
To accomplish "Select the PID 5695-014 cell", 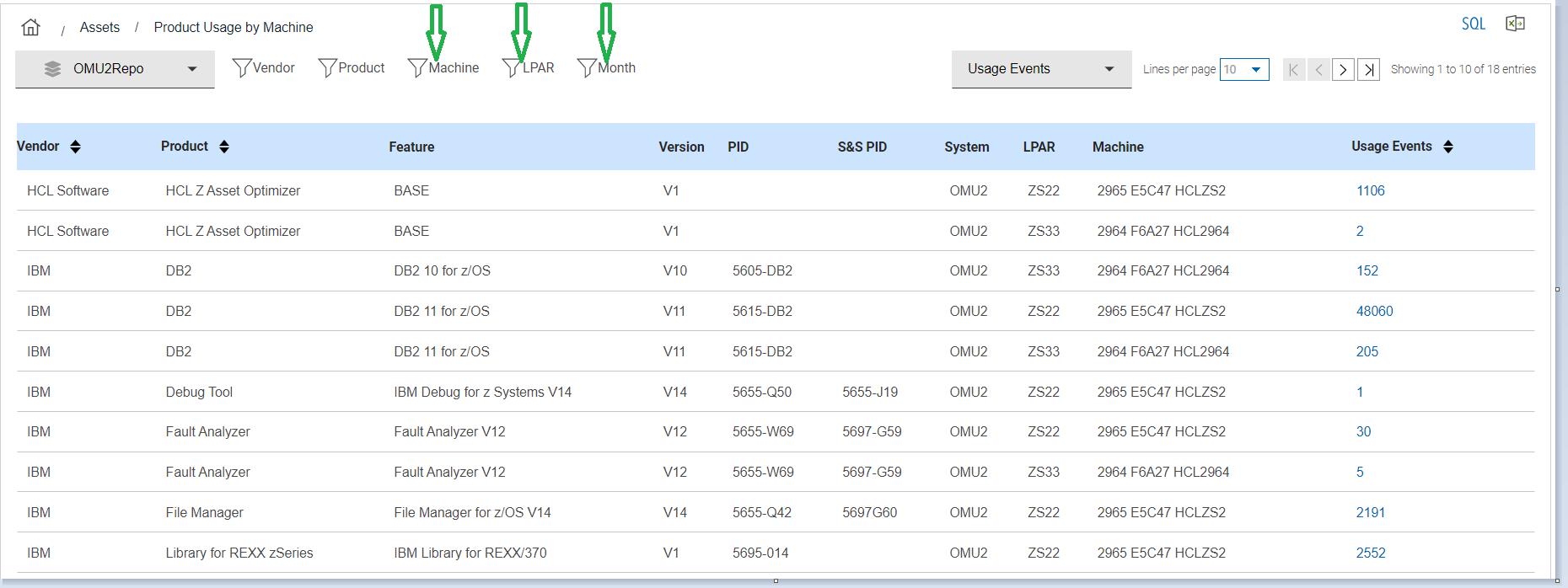I will (760, 553).
